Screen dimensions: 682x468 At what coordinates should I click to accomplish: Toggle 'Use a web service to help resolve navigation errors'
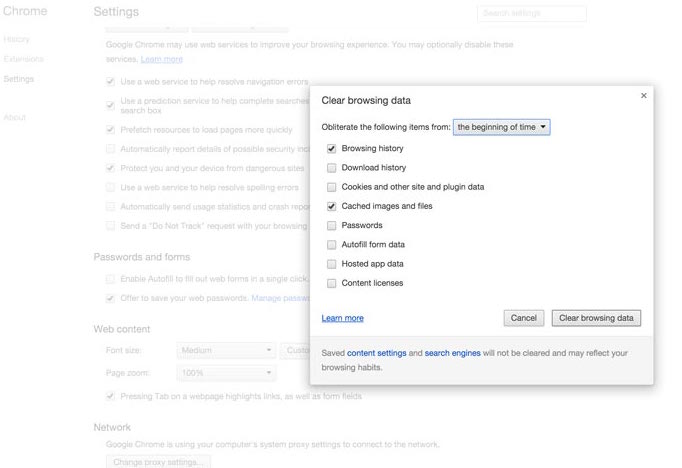tap(110, 82)
